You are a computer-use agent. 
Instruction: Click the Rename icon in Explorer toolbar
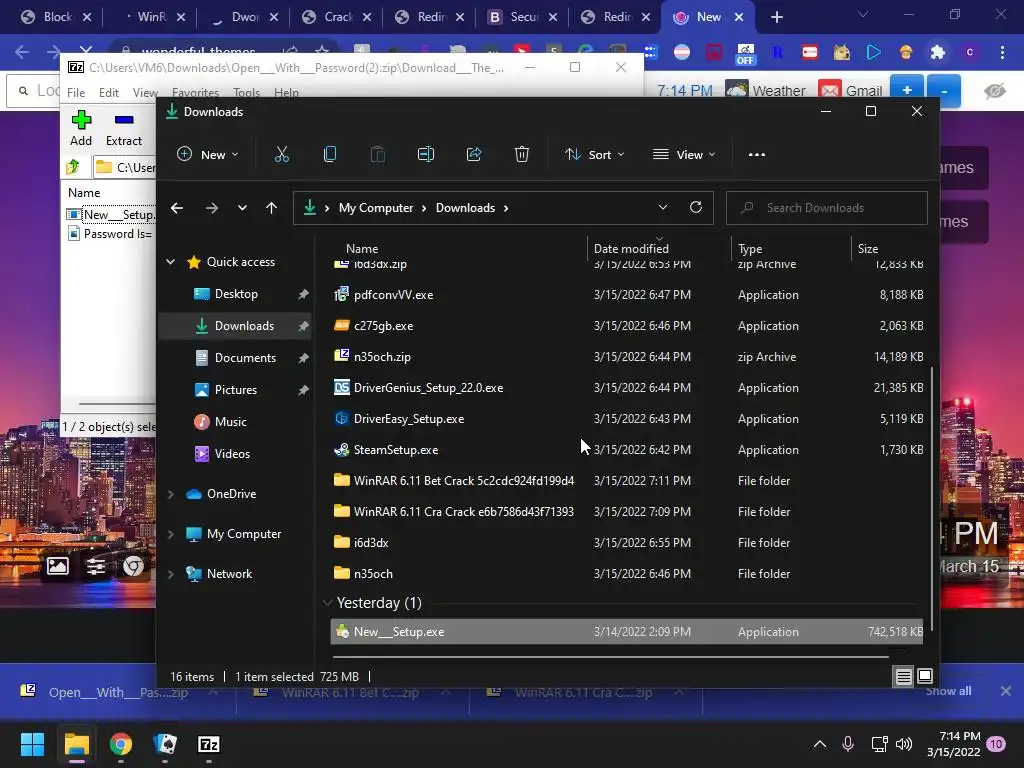pyautogui.click(x=426, y=155)
